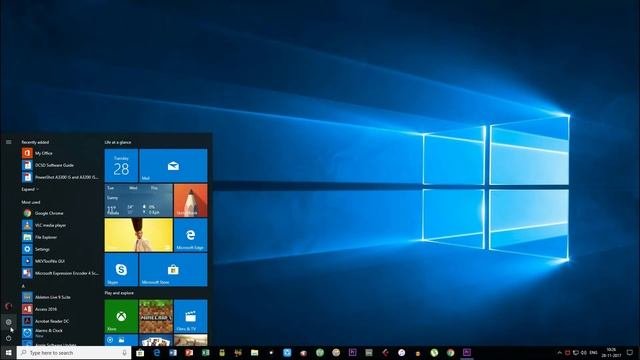Open My Office from Recently added
This screenshot has width=640, height=360.
tap(60, 153)
